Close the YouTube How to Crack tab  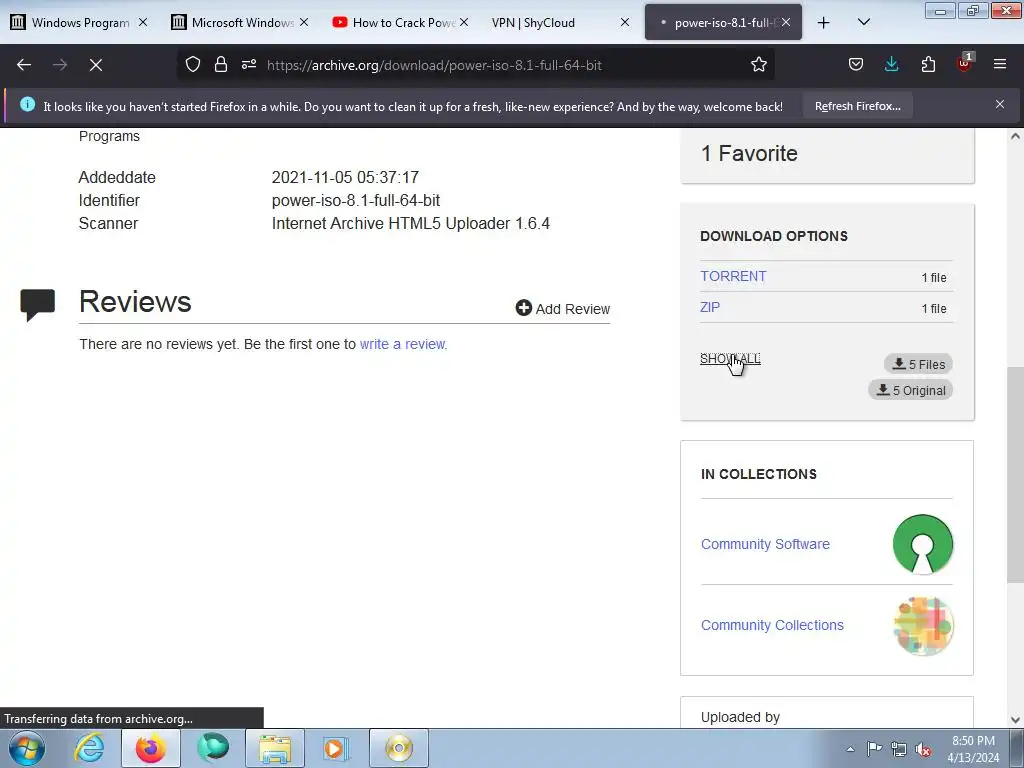pos(464,22)
